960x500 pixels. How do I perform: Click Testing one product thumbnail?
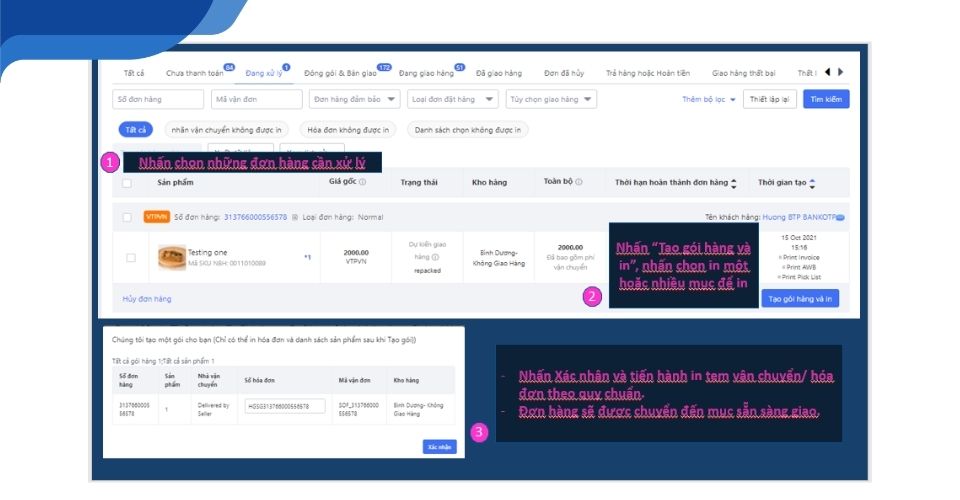[x=171, y=258]
